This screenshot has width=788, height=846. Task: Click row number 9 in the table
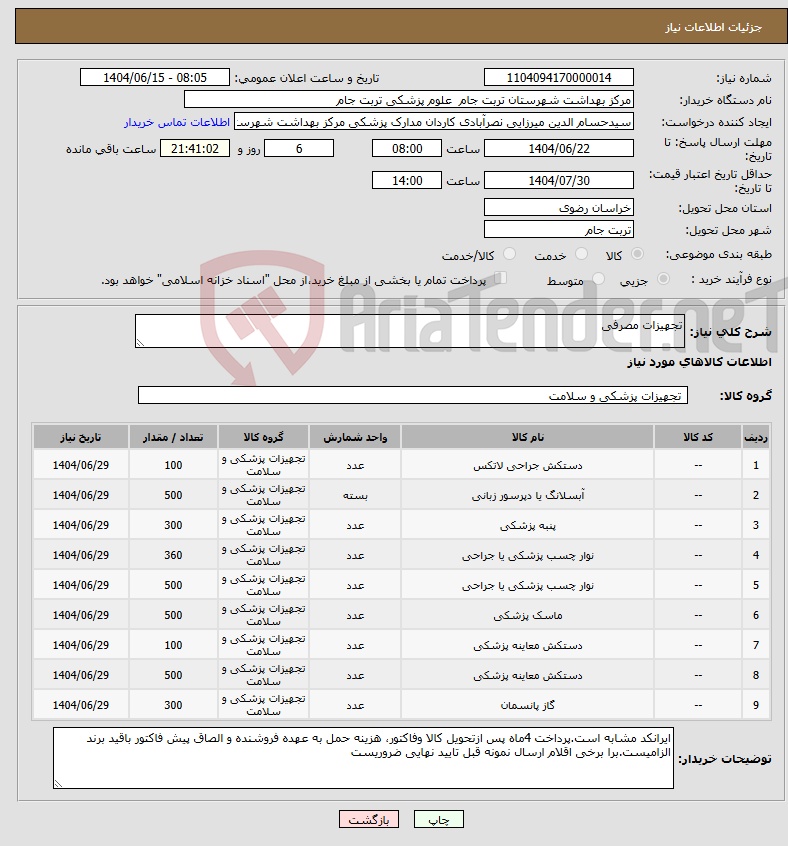click(756, 705)
